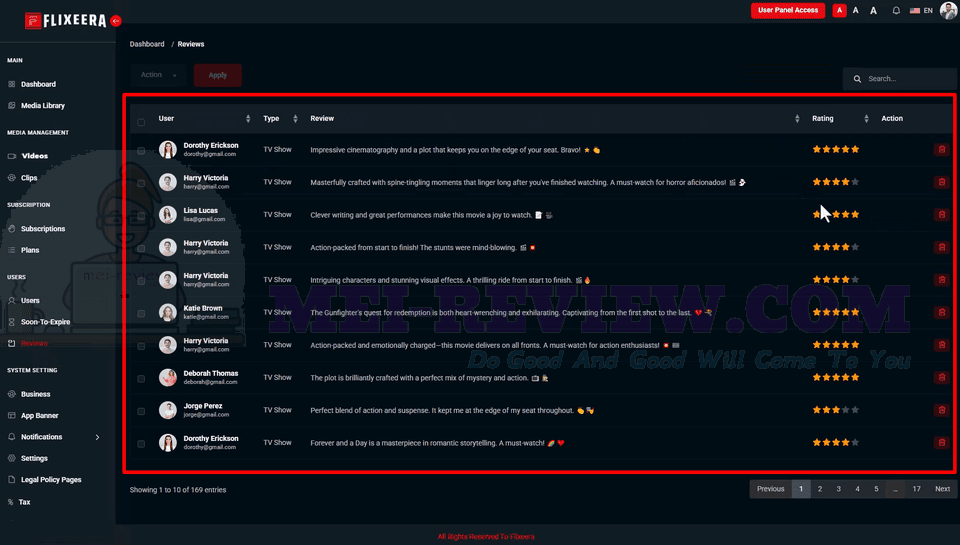Open Dashboard from sidebar

click(x=38, y=85)
